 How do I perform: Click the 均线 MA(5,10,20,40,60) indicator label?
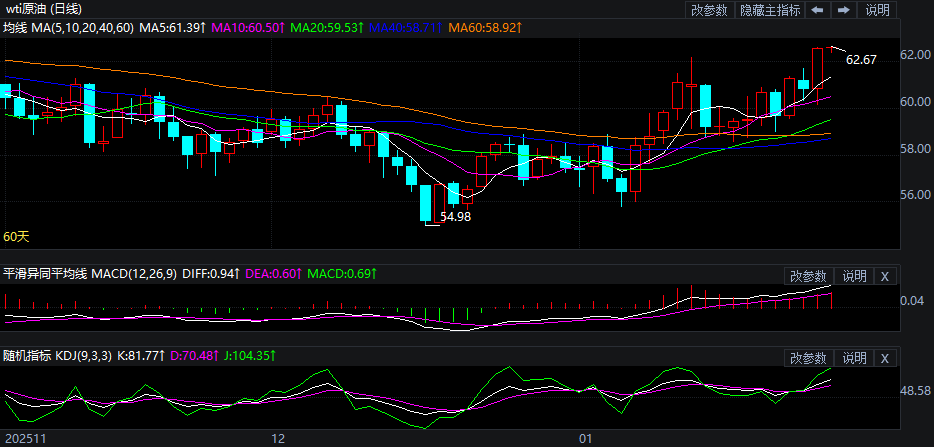[67, 28]
